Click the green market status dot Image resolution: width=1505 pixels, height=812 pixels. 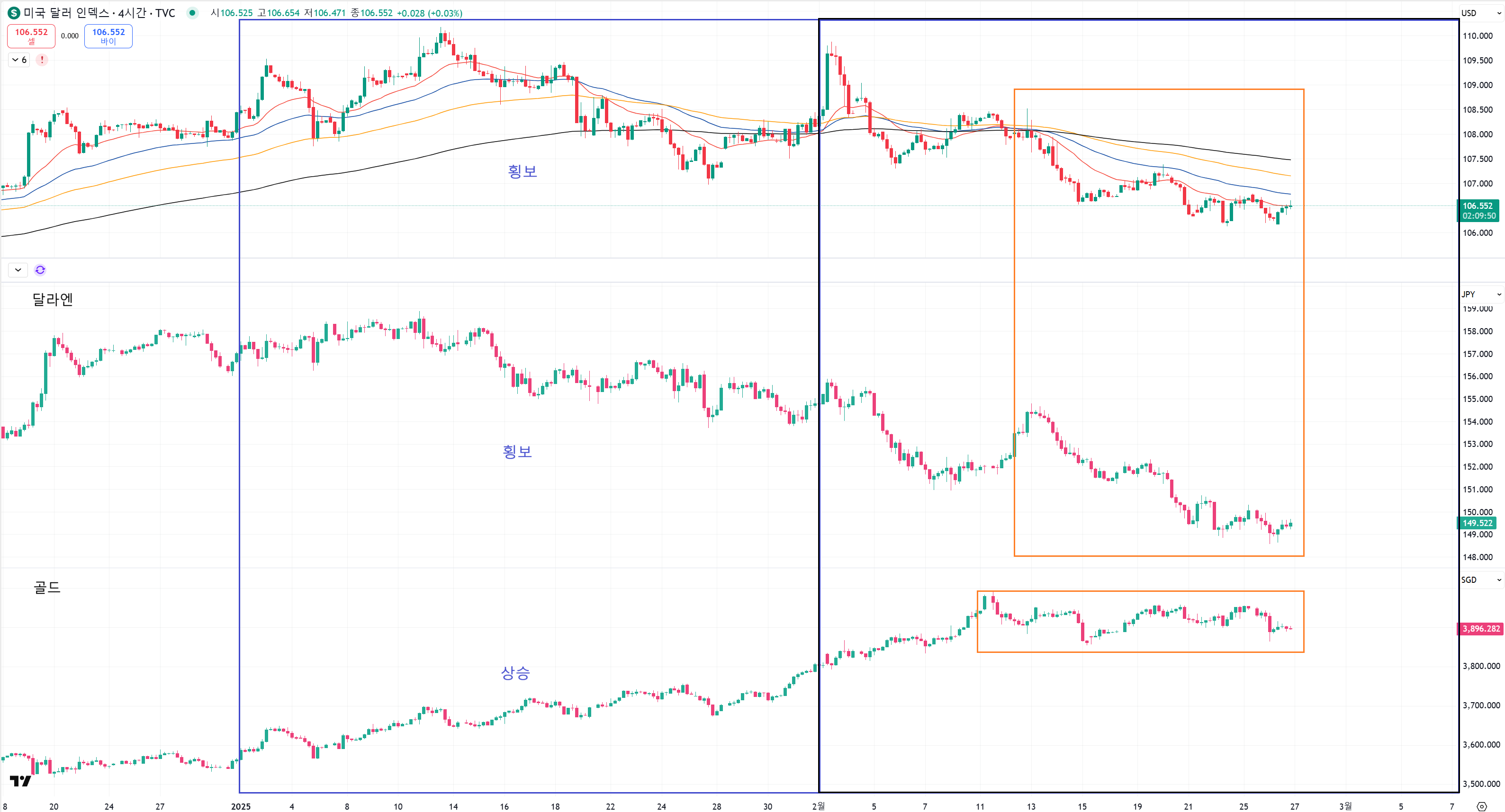(192, 13)
